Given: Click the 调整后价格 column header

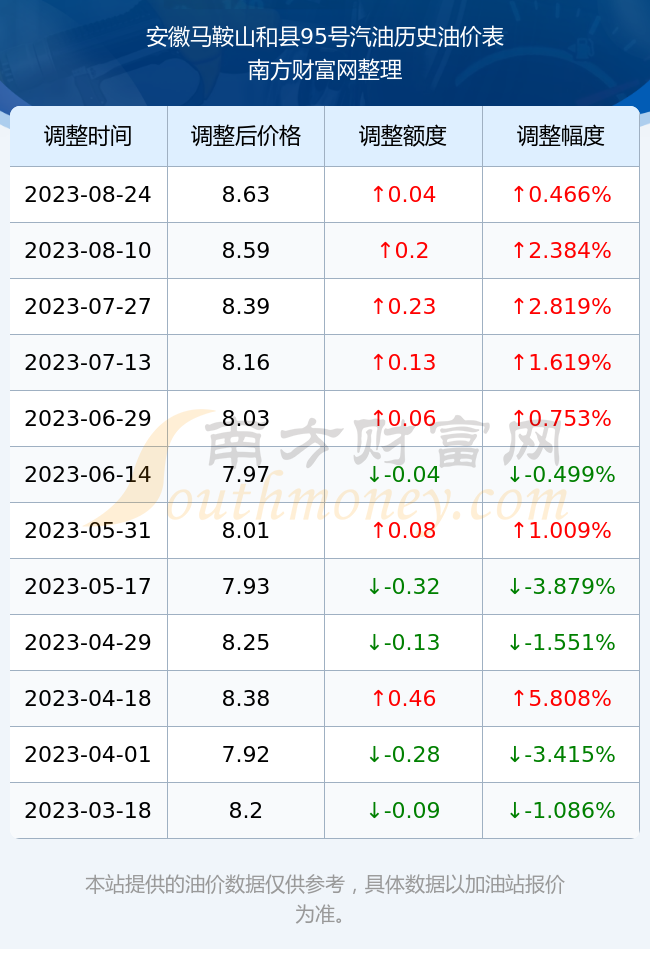Looking at the screenshot, I should pos(246,136).
